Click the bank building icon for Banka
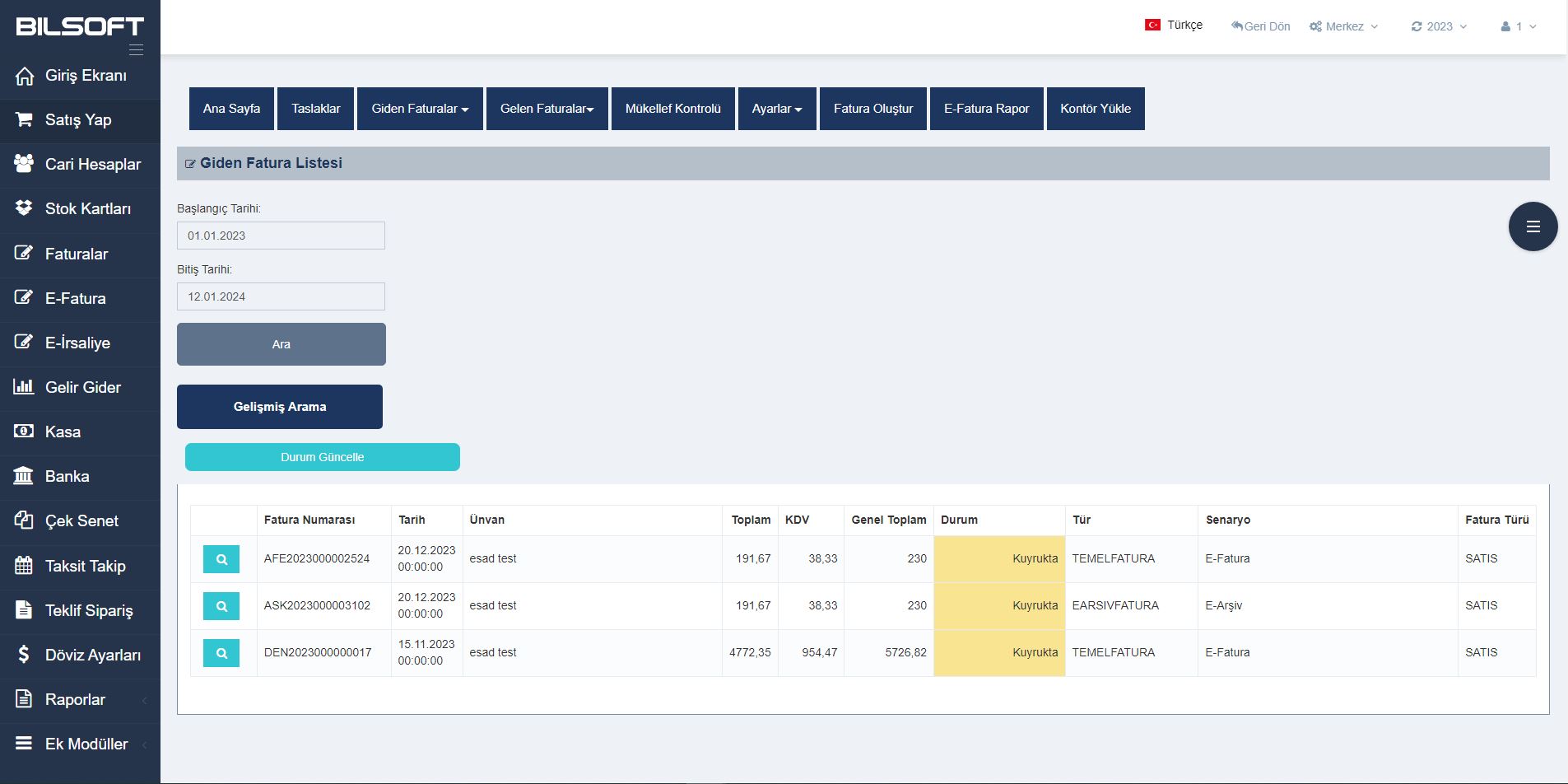The image size is (1568, 784). tap(24, 476)
